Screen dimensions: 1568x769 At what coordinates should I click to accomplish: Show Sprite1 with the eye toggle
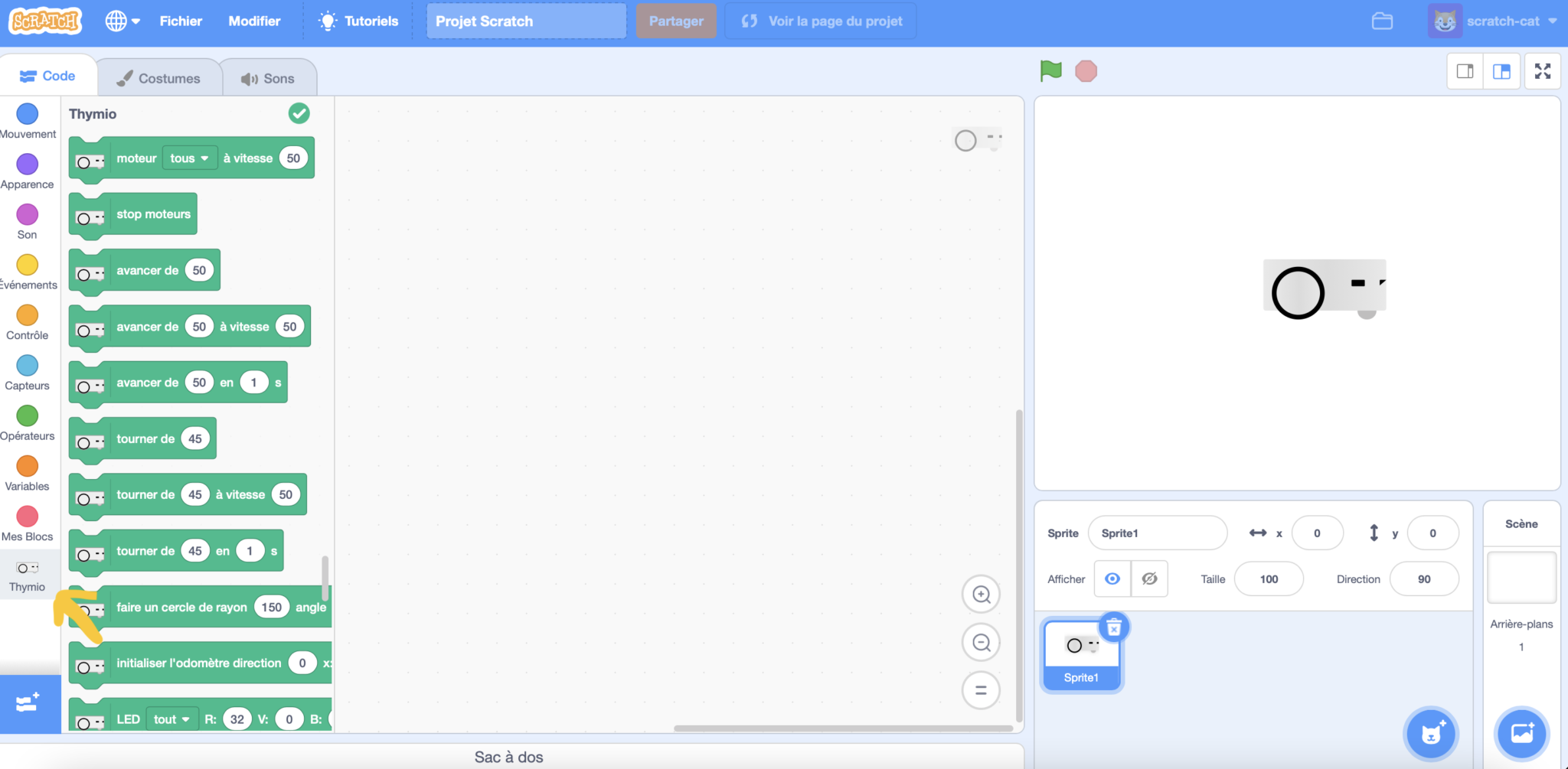point(1112,578)
